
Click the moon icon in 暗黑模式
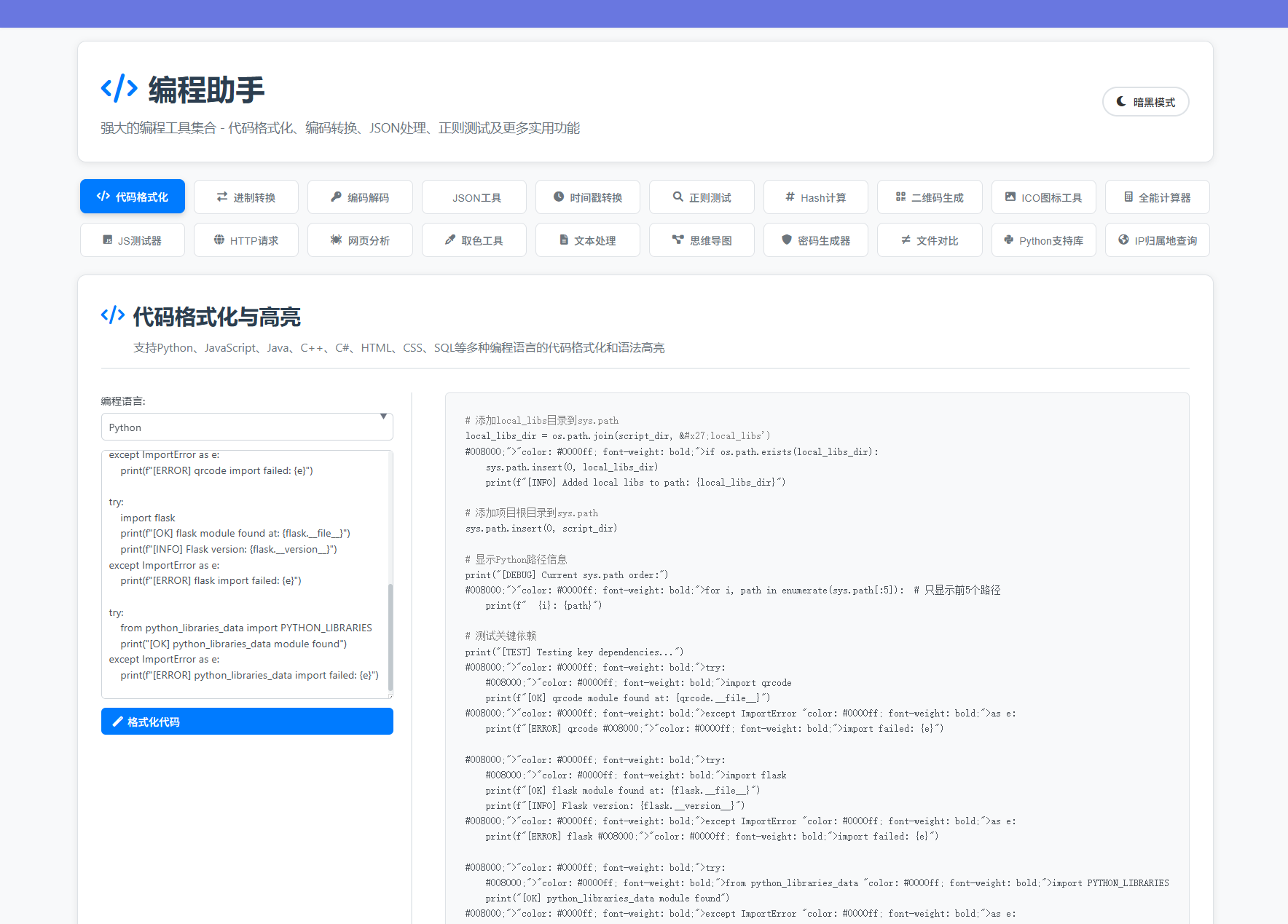click(x=1121, y=102)
